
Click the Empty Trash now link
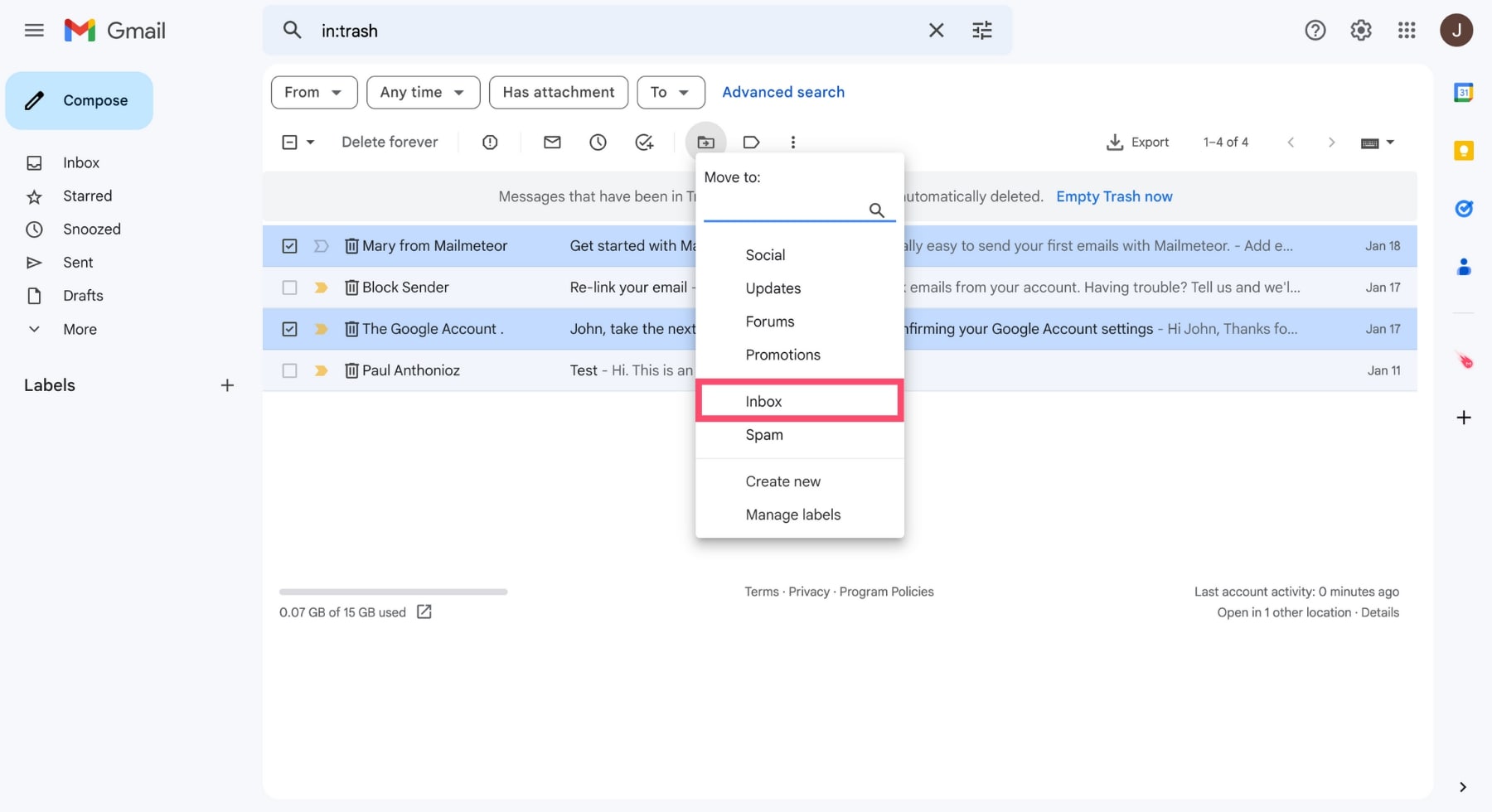pyautogui.click(x=1114, y=196)
